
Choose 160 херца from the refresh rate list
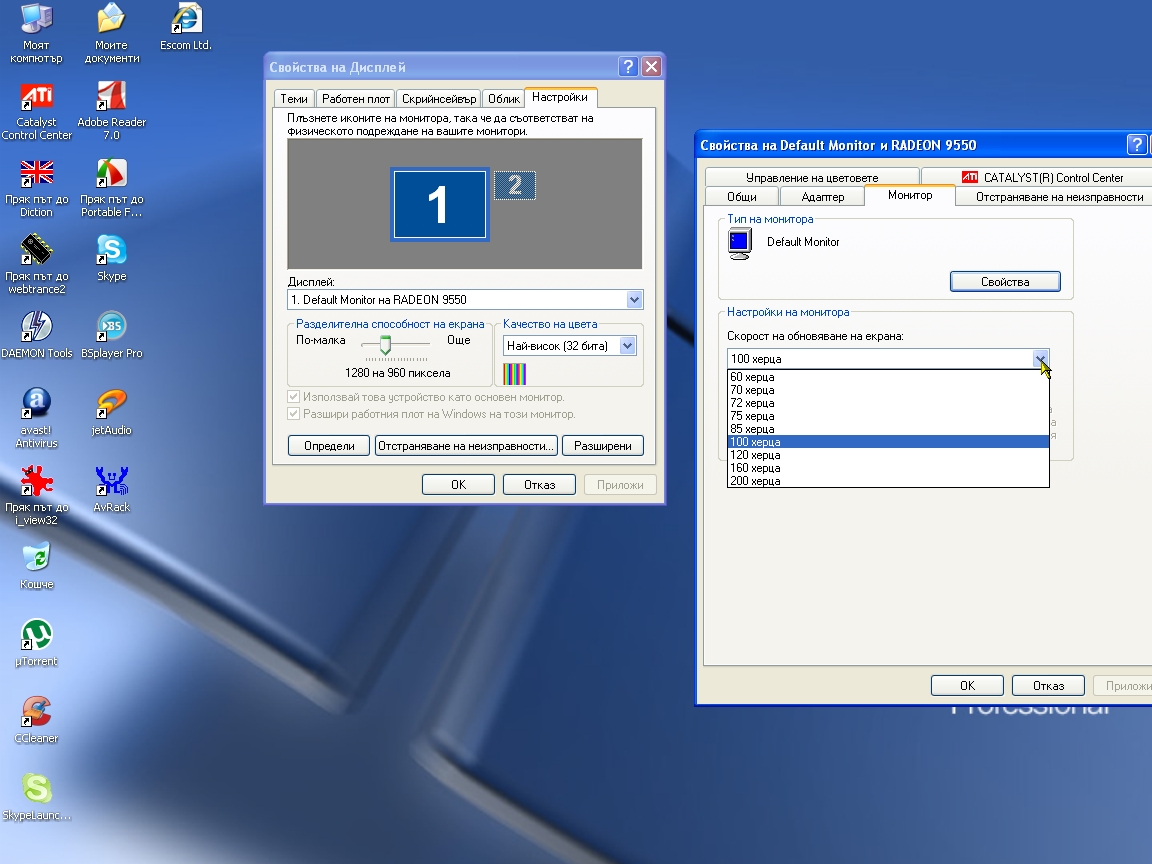point(888,468)
